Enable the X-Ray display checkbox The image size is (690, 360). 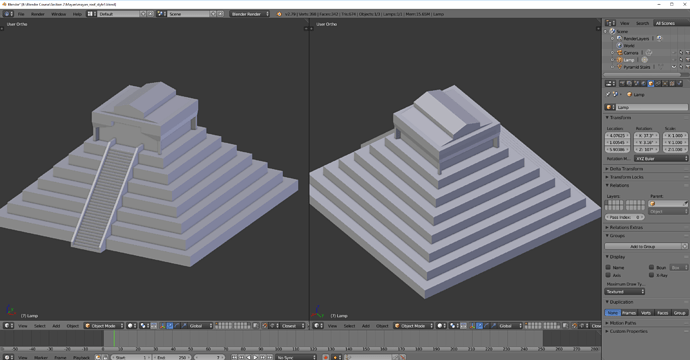[x=651, y=275]
